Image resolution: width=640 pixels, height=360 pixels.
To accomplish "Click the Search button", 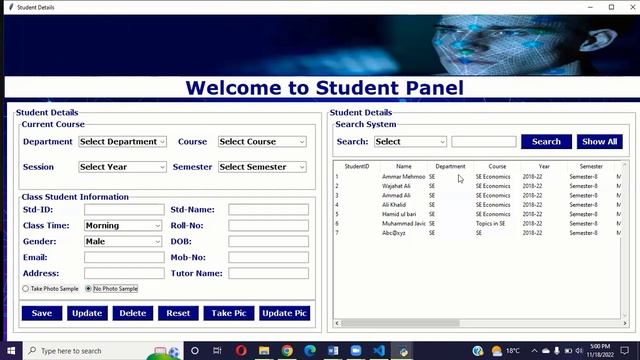I will click(x=546, y=142).
